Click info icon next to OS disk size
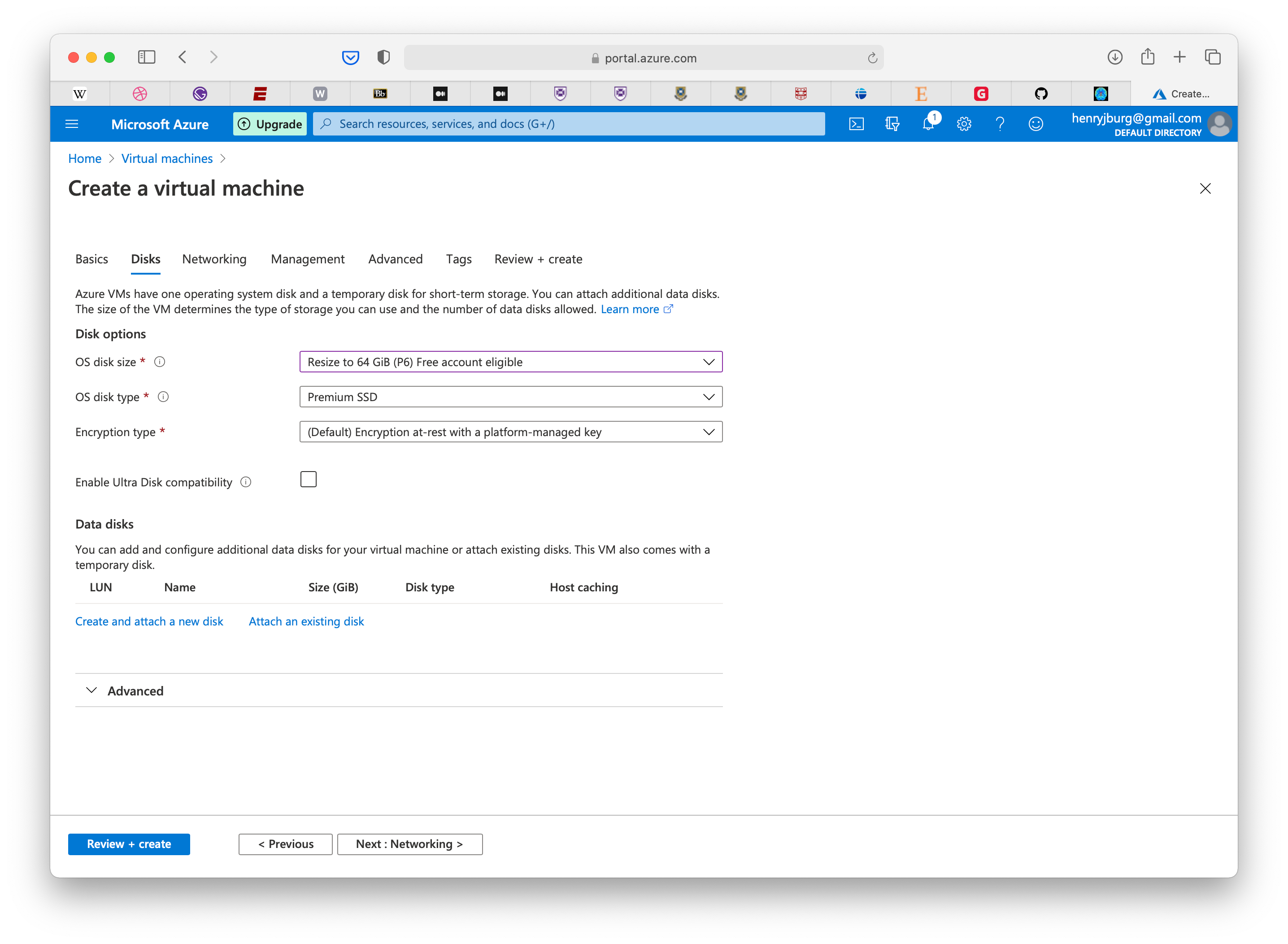 160,362
